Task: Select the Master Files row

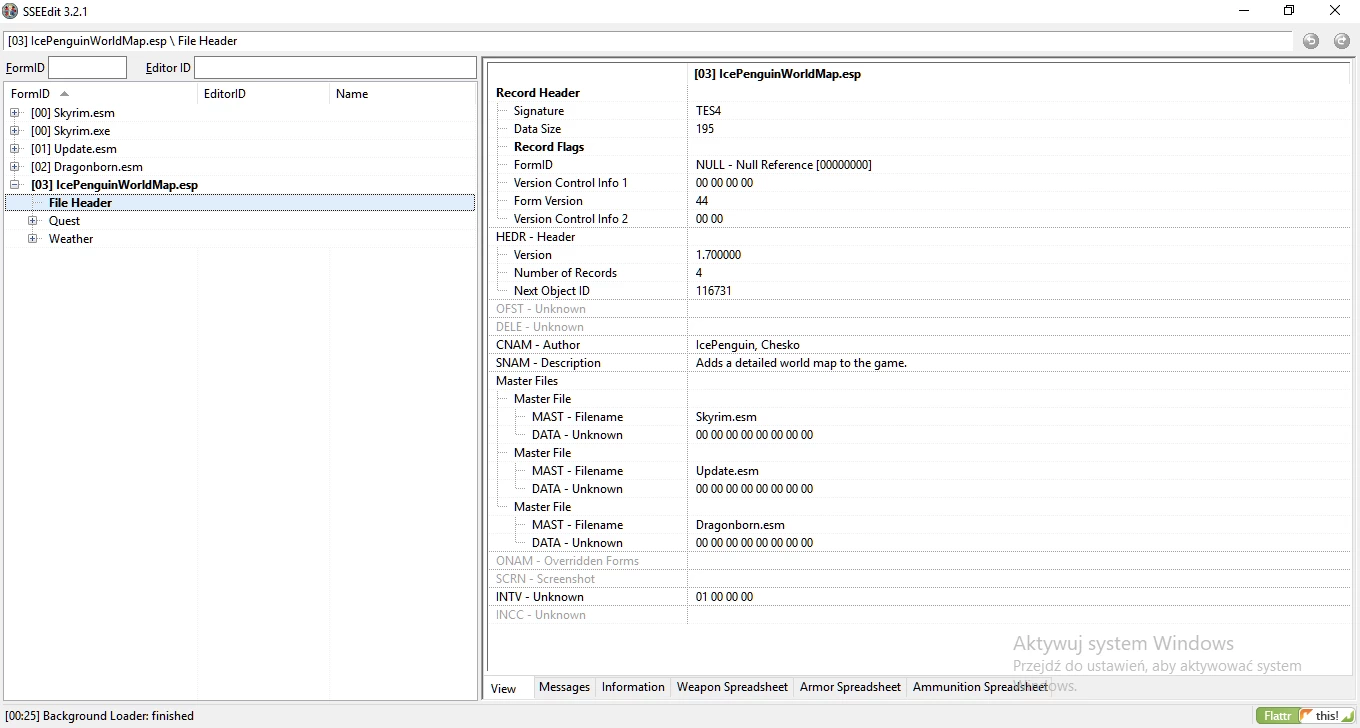Action: pos(918,381)
